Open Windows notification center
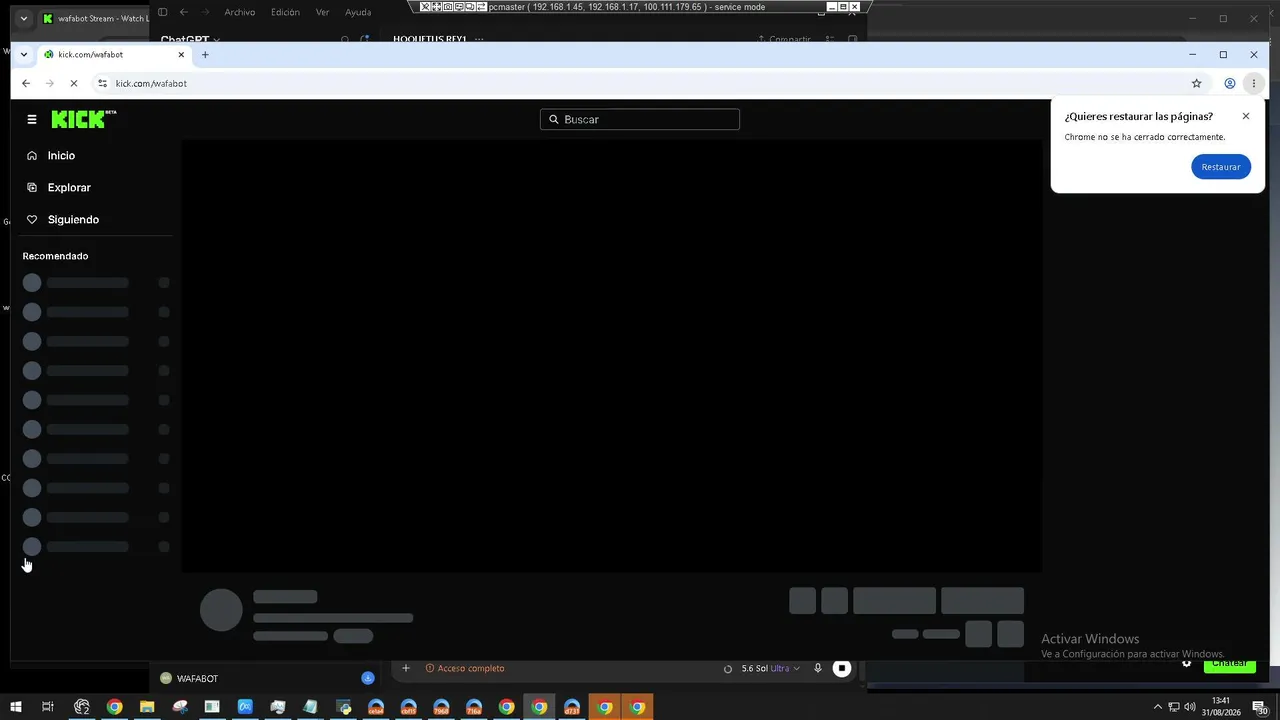 point(1260,707)
